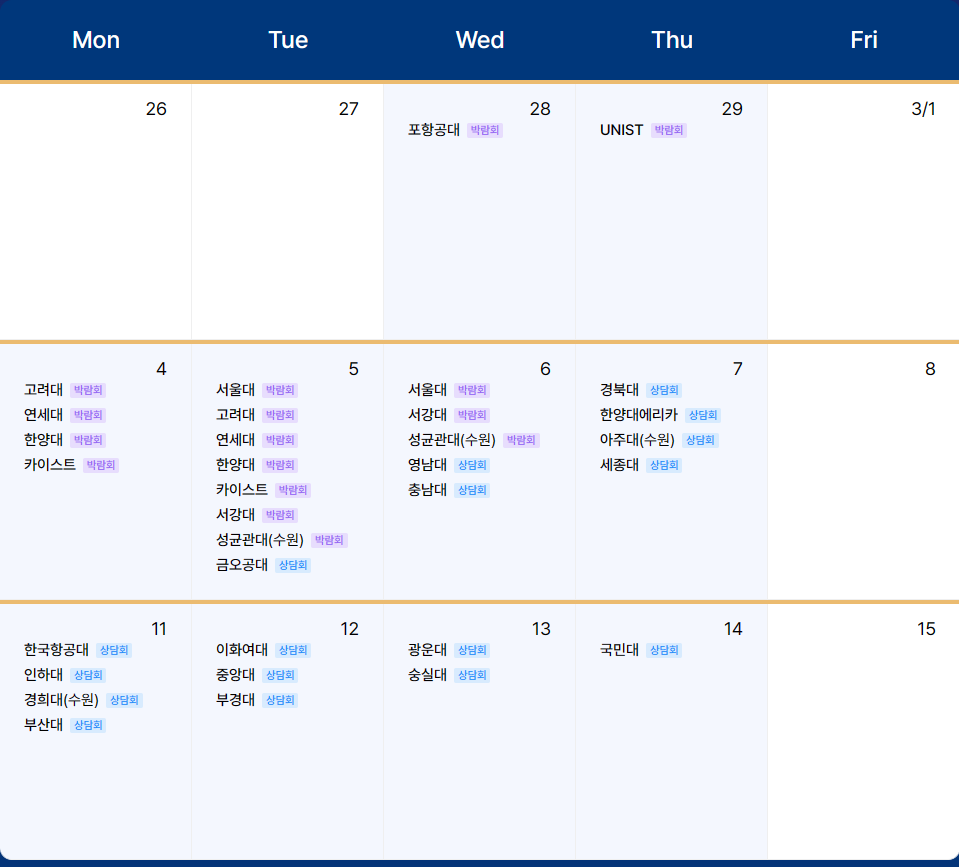
Task: Click 상담회 tag beside 금오공대
Action: pos(293,566)
